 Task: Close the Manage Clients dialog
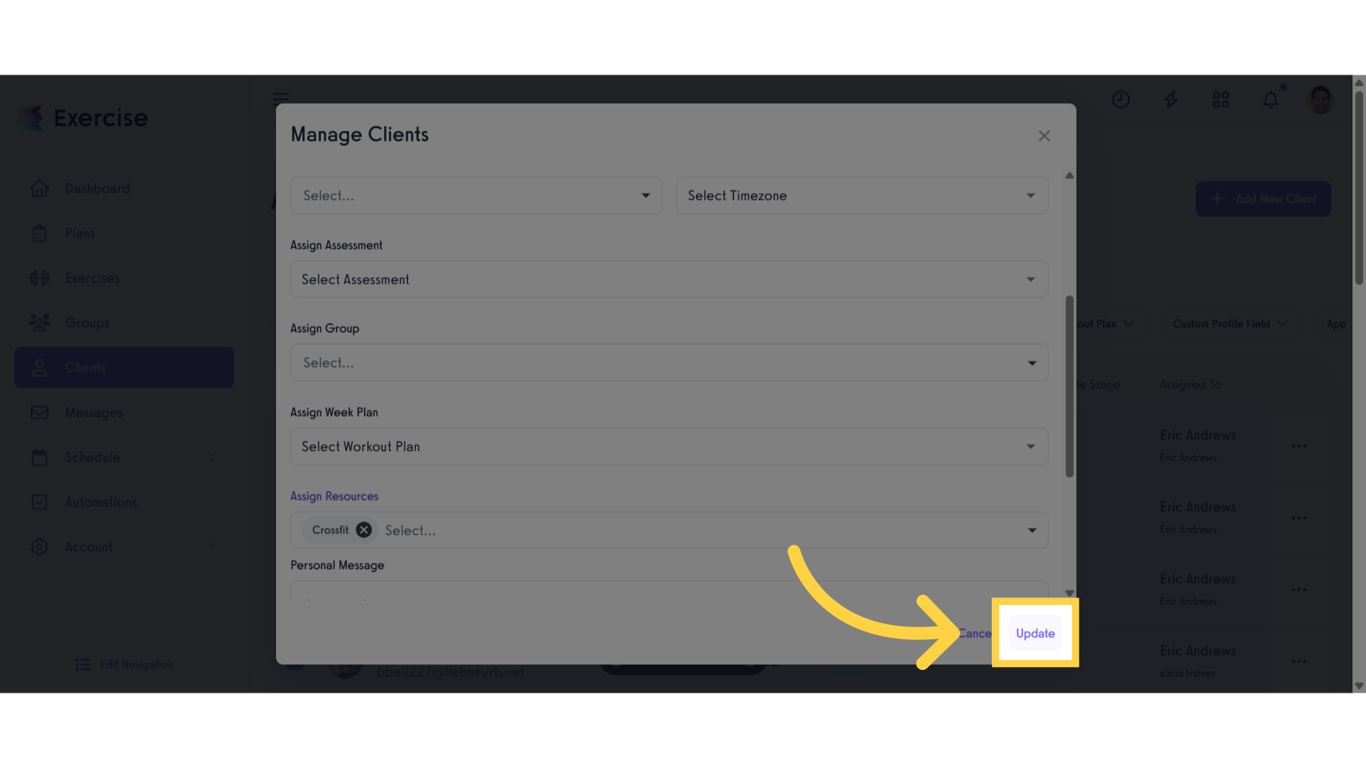click(x=1044, y=136)
